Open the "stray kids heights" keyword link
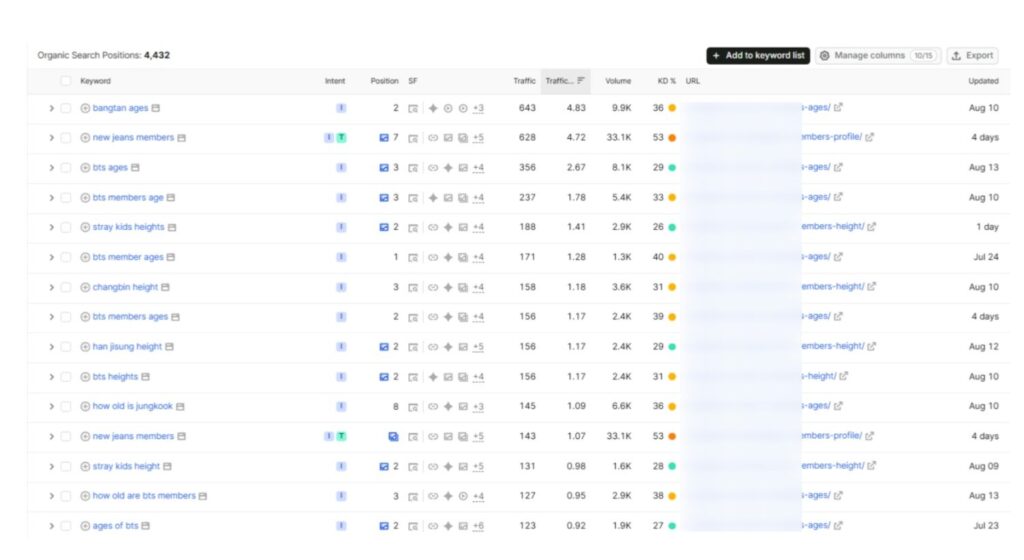Image resolution: width=1024 pixels, height=560 pixels. coord(128,227)
